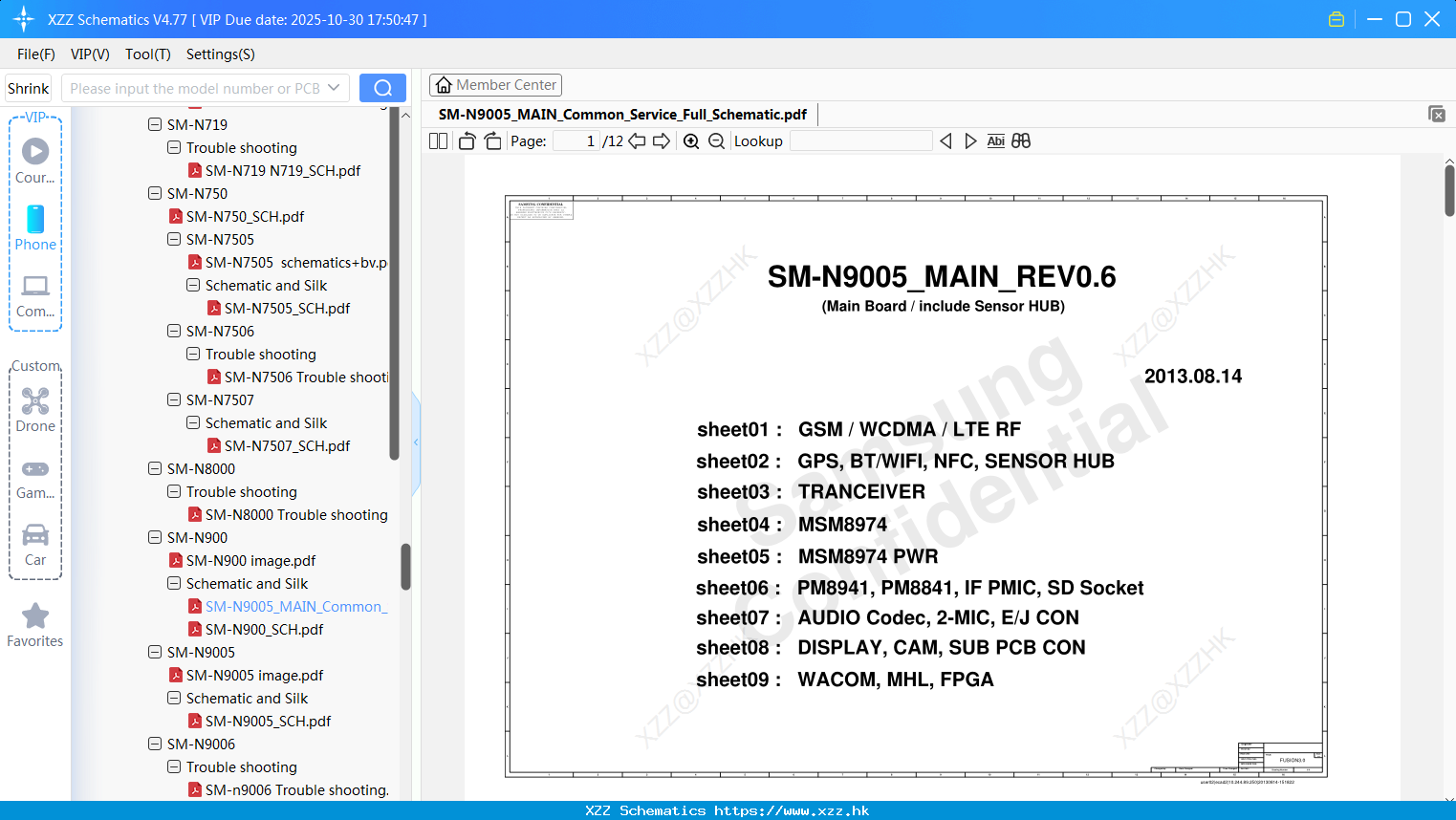Open the VIP(V) menu
Image resolution: width=1456 pixels, height=820 pixels.
(90, 54)
